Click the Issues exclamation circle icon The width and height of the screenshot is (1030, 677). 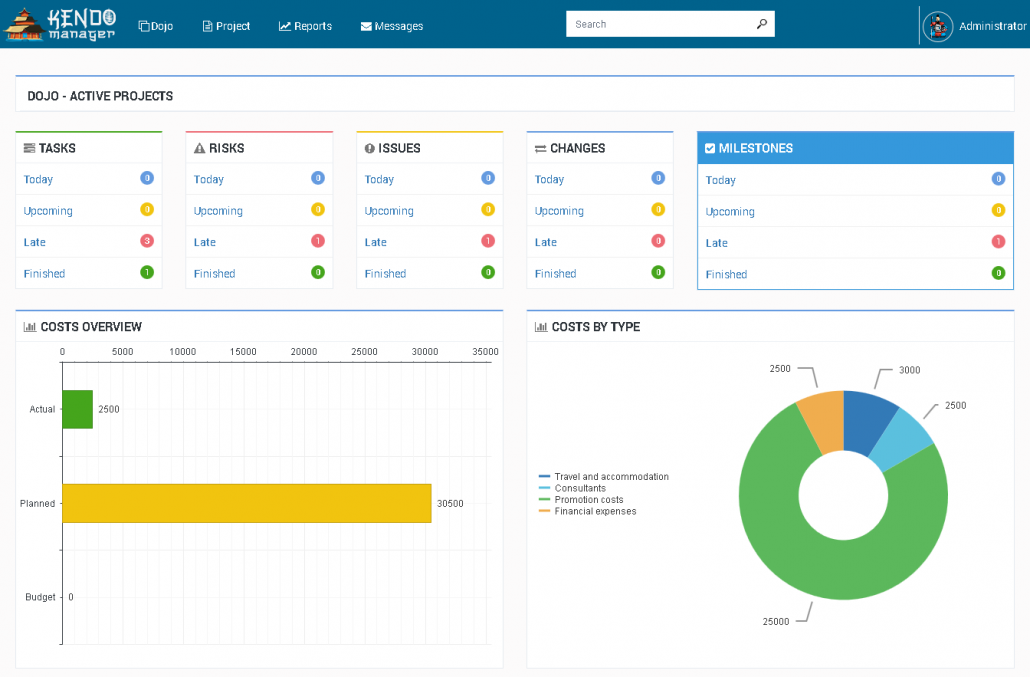click(370, 148)
